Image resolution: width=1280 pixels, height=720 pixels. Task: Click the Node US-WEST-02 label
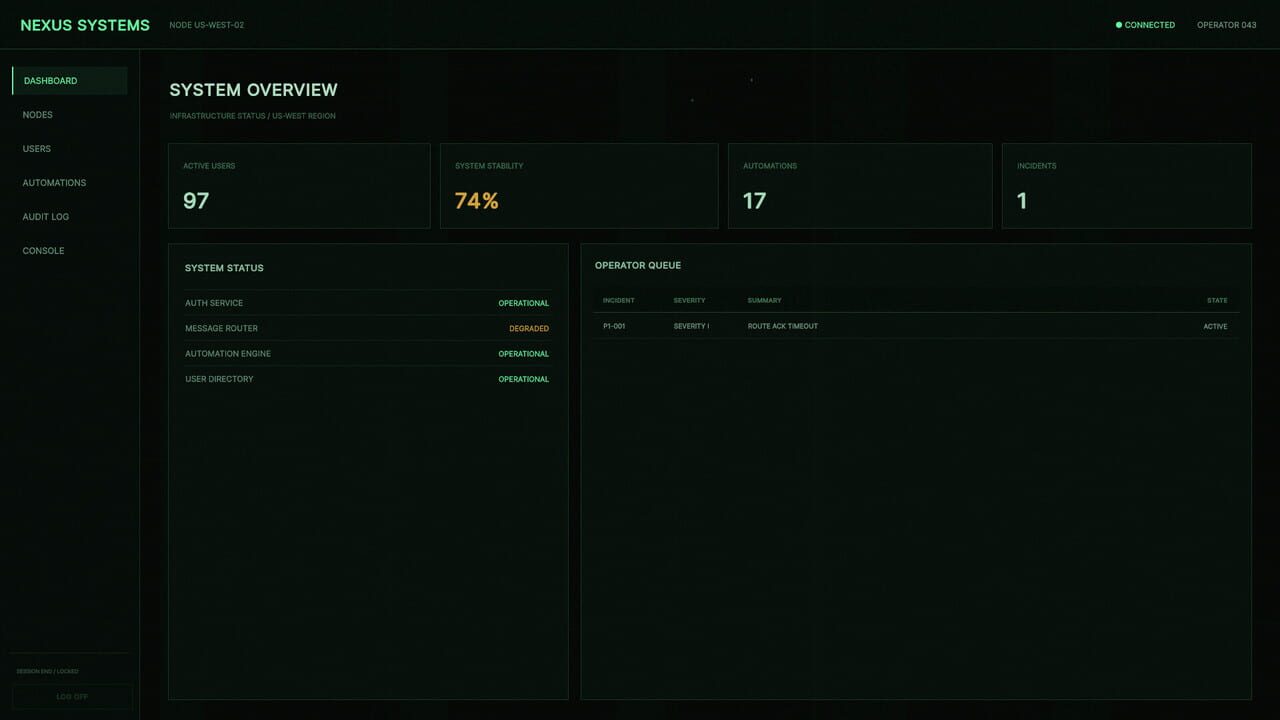click(207, 25)
